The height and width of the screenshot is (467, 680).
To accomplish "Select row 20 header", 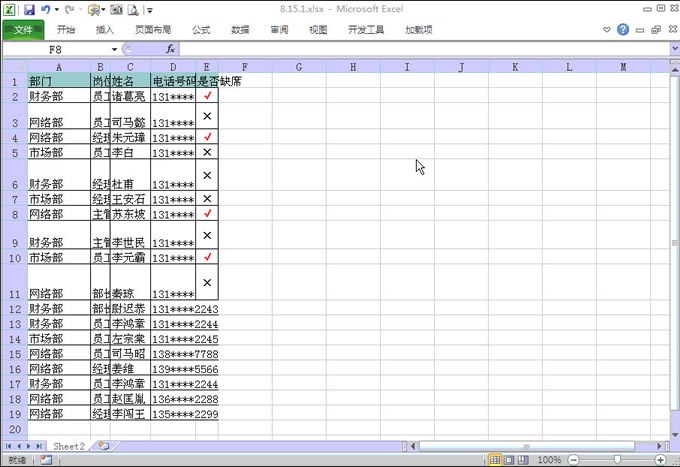I will [15, 429].
